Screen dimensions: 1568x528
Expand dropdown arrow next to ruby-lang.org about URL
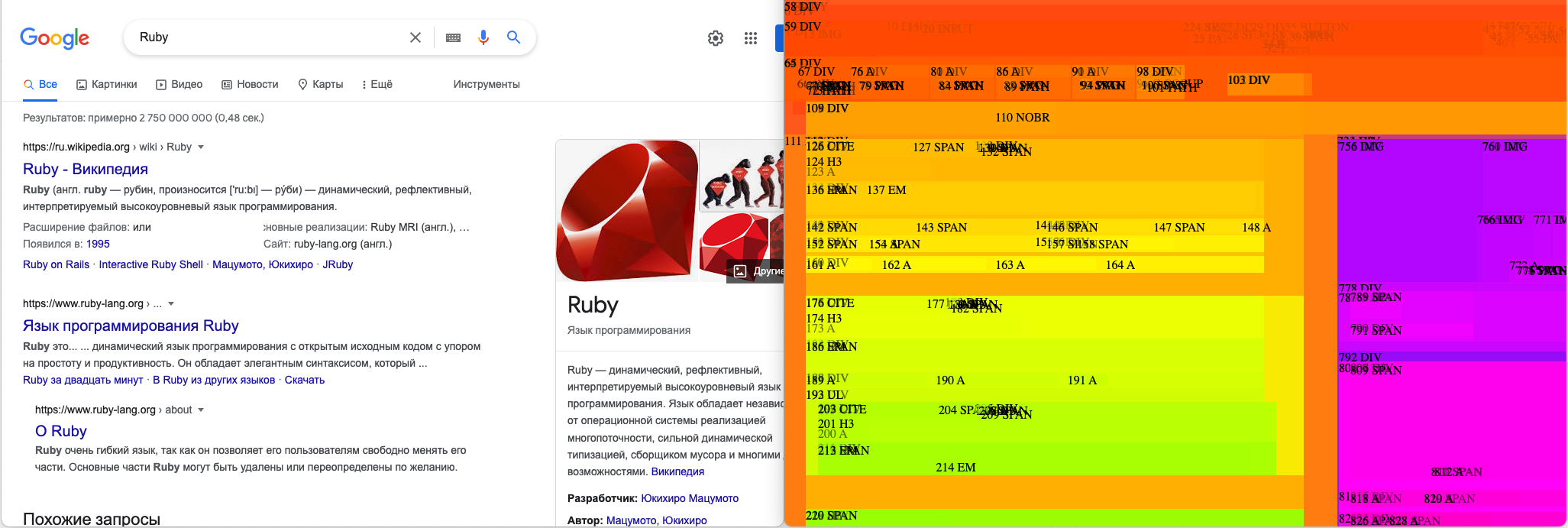[x=201, y=410]
